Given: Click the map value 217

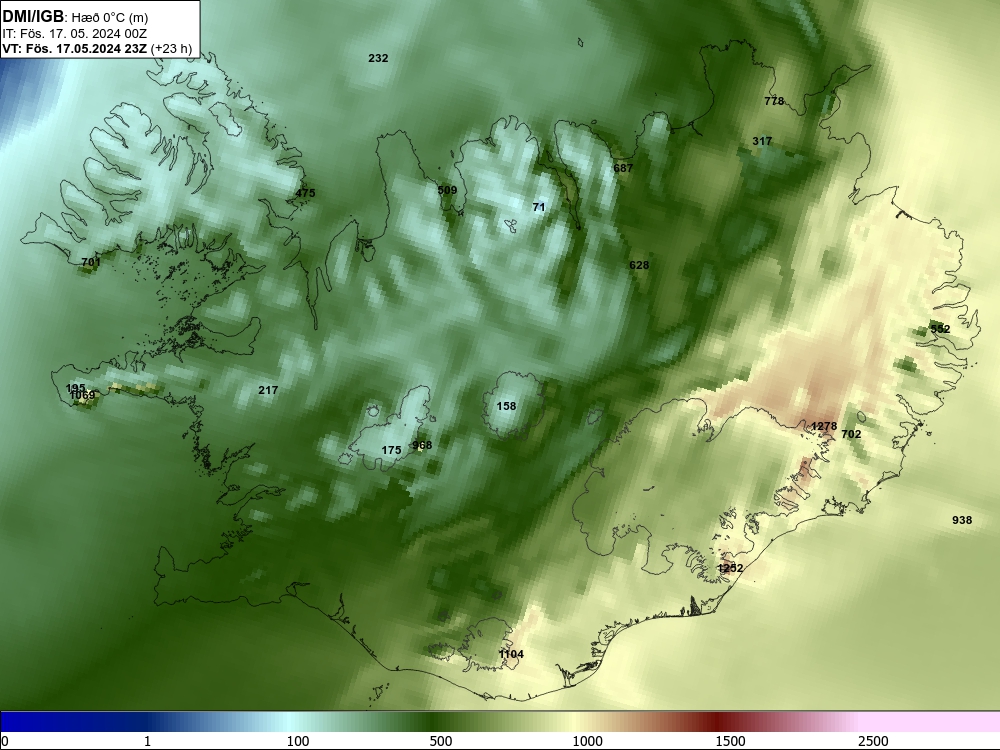Looking at the screenshot, I should (x=268, y=390).
